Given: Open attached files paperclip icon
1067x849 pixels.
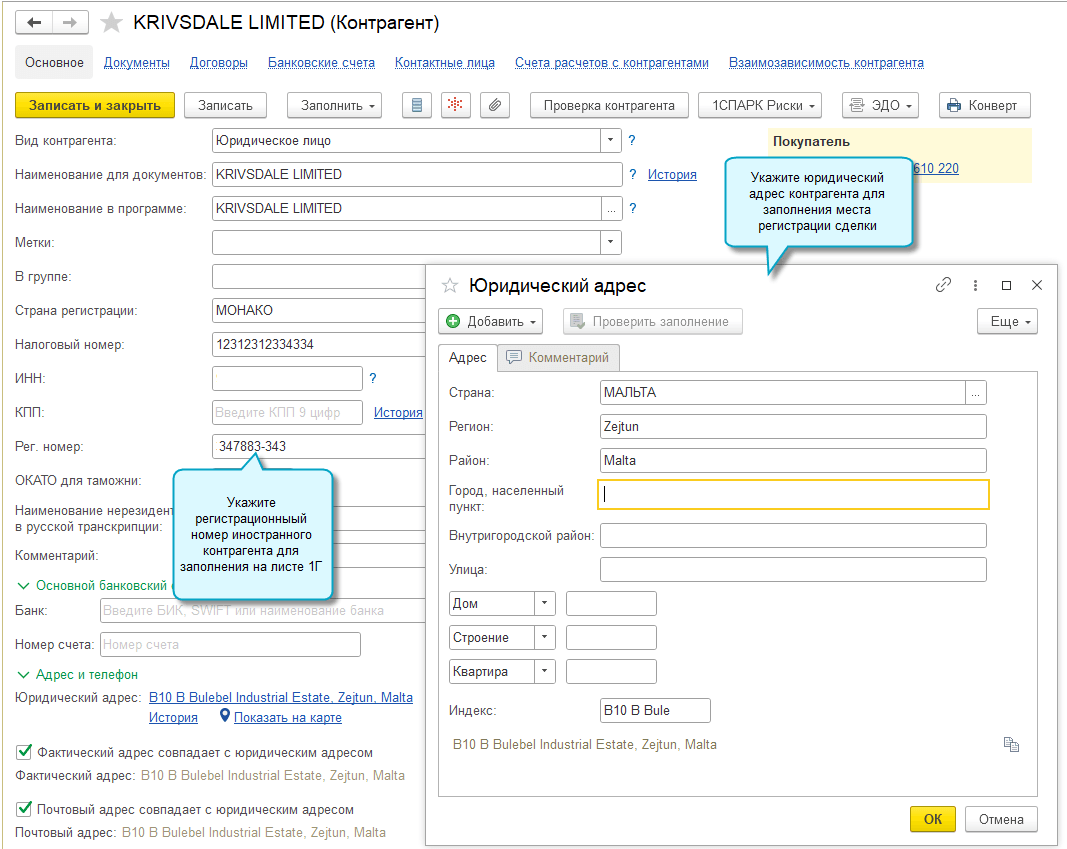Looking at the screenshot, I should tap(494, 105).
